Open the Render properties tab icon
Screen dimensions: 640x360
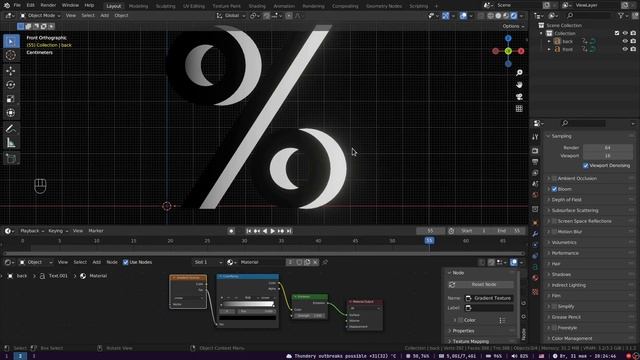coord(535,151)
